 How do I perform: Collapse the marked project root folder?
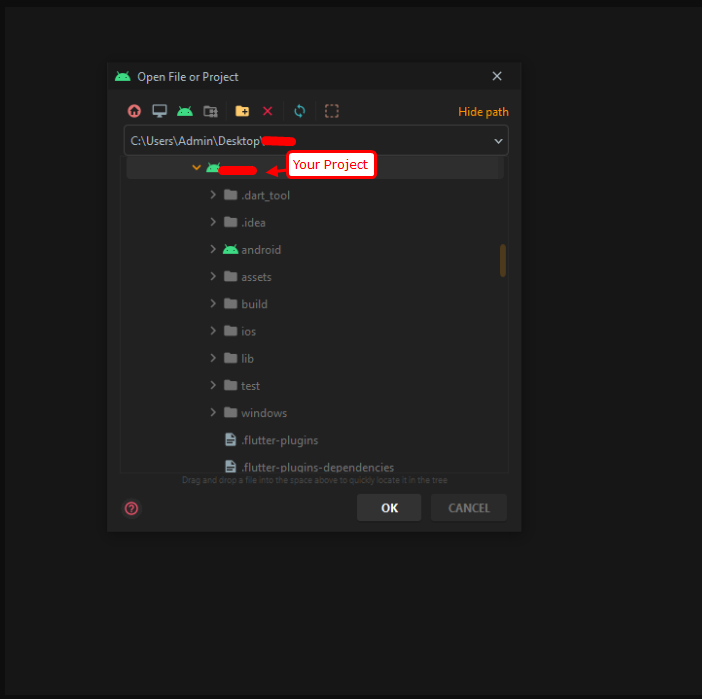[196, 168]
